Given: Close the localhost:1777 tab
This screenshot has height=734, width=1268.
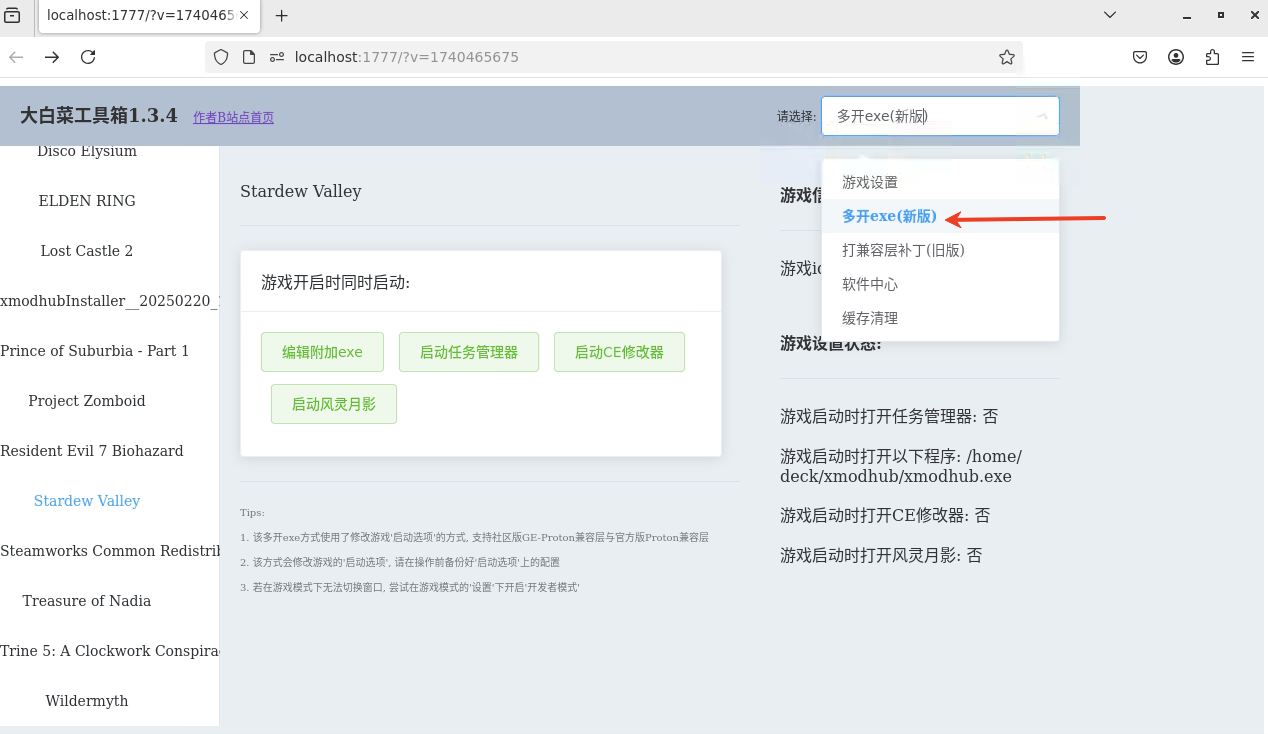Looking at the screenshot, I should pyautogui.click(x=244, y=15).
